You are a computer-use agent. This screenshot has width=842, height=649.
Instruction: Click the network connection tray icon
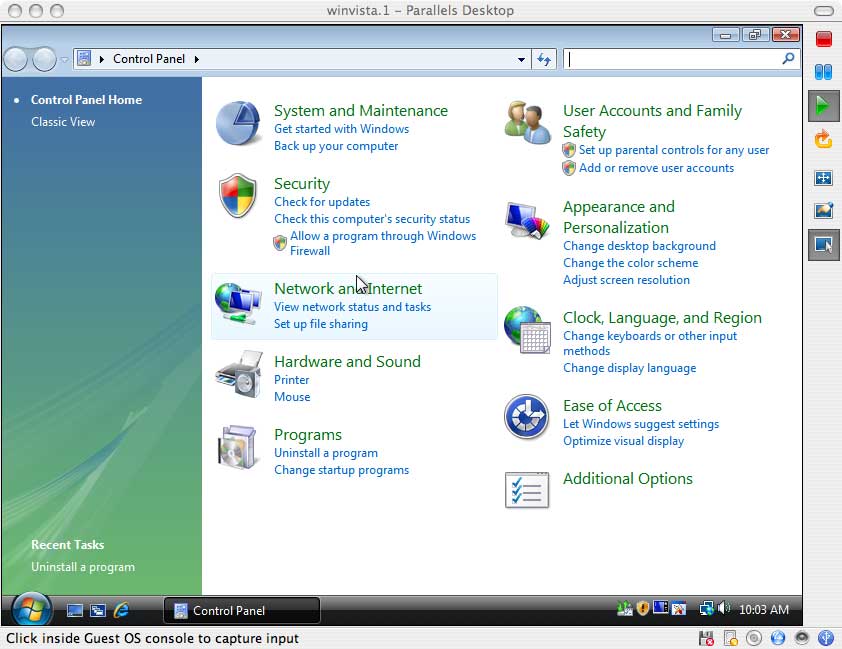point(706,608)
